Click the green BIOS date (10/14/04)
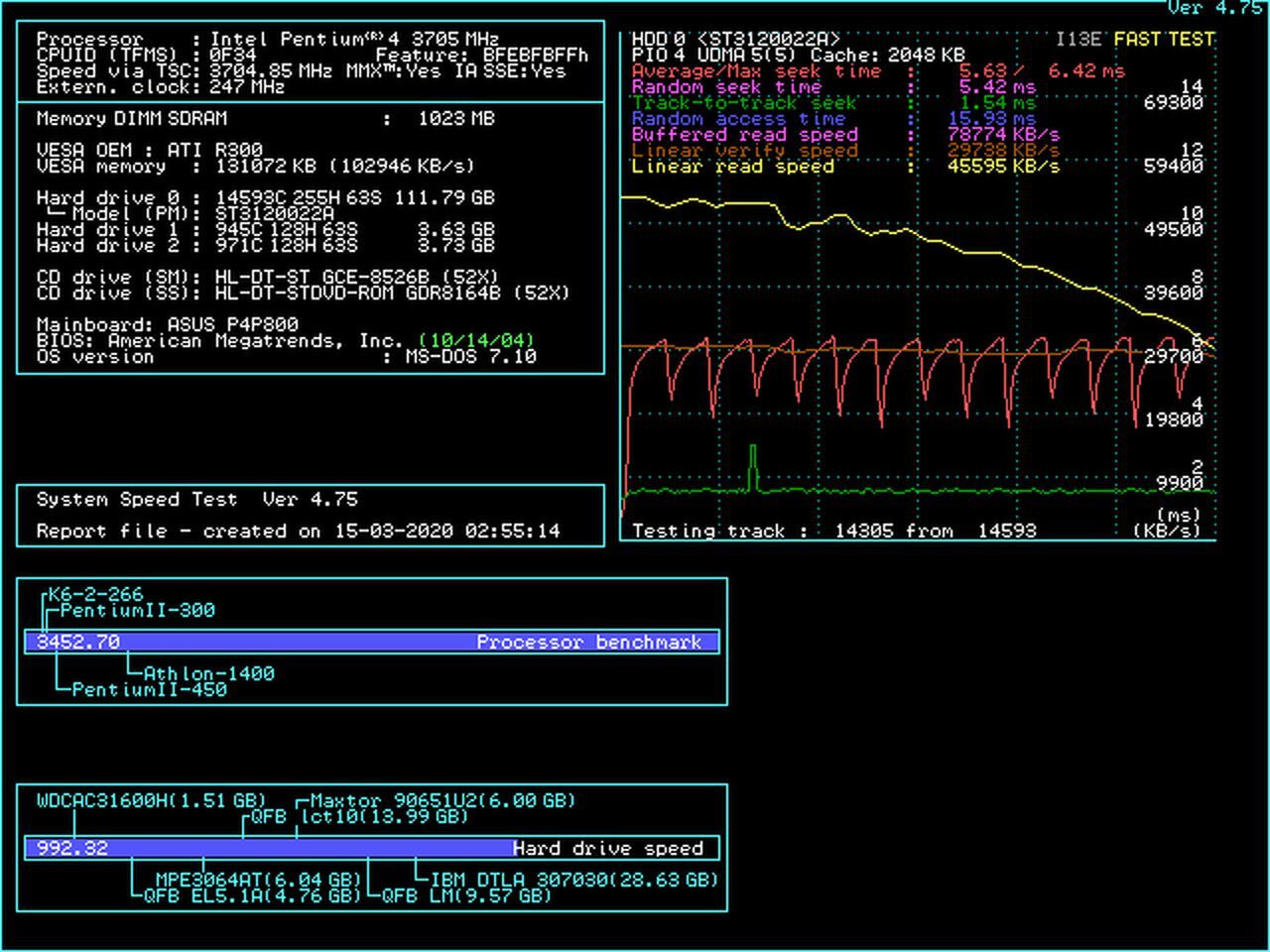 tap(476, 340)
